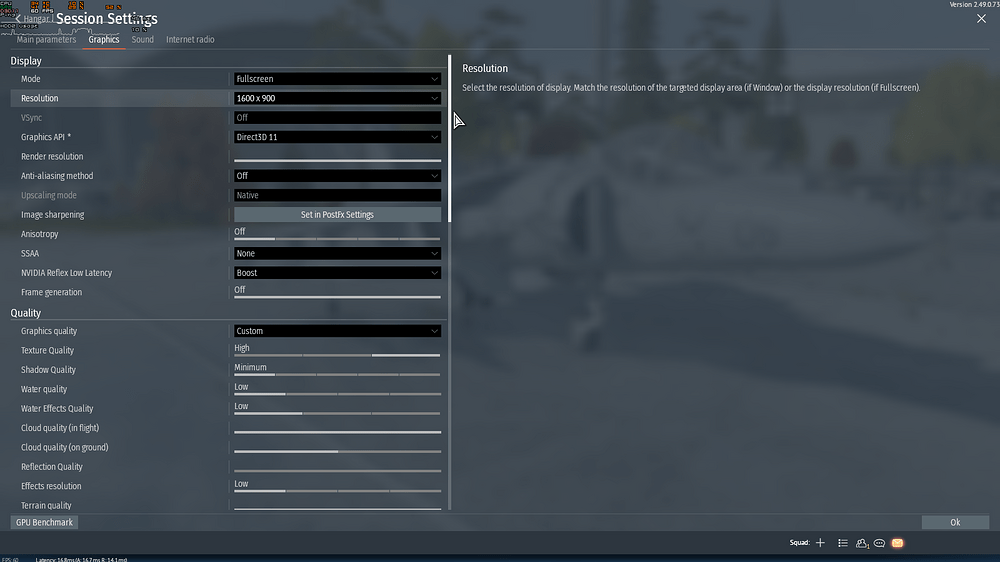Adjust the Render resolution slider
Screen dimensions: 1000x562
click(337, 160)
